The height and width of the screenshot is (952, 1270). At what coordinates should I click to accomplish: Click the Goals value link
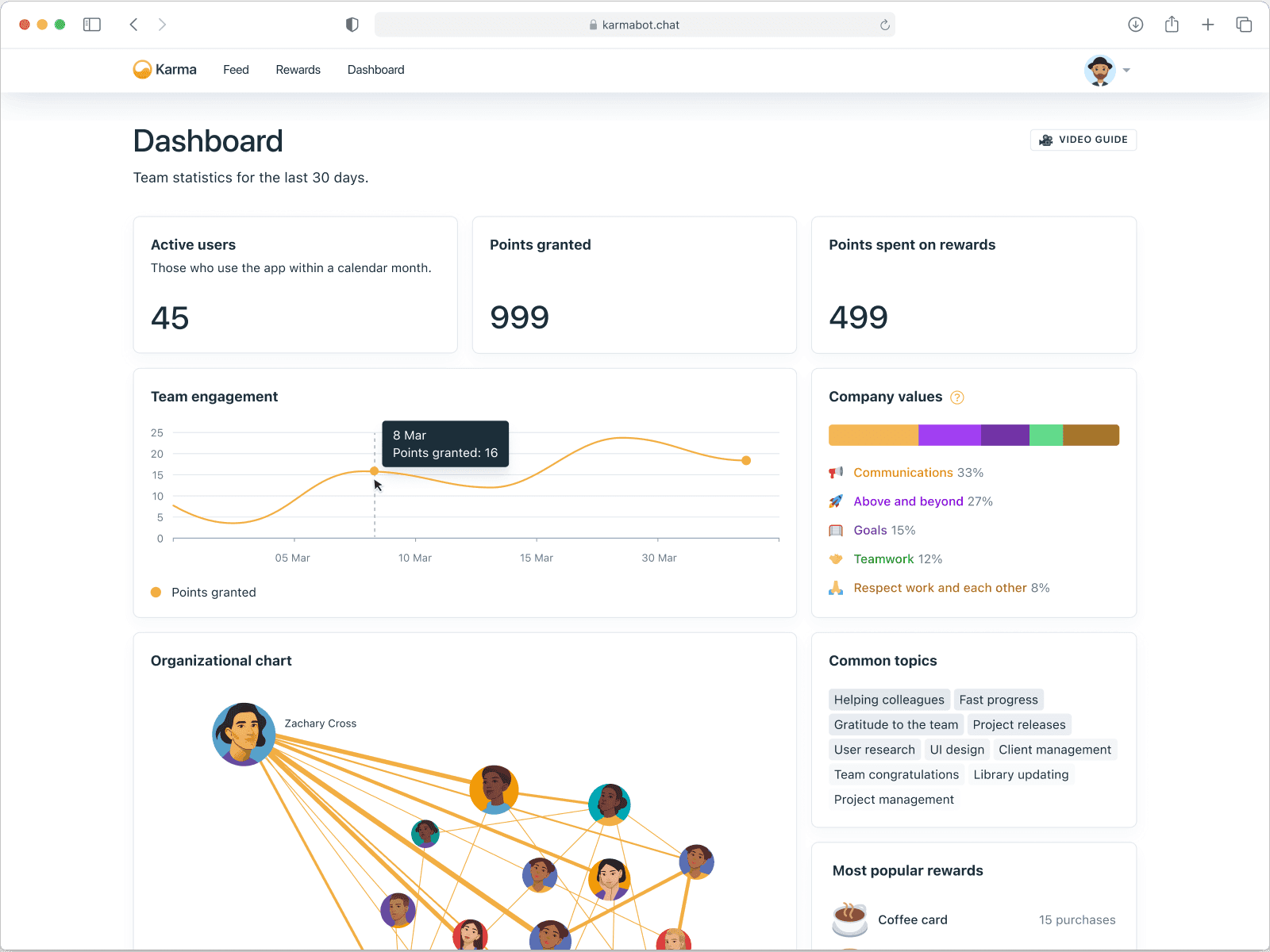click(x=871, y=530)
